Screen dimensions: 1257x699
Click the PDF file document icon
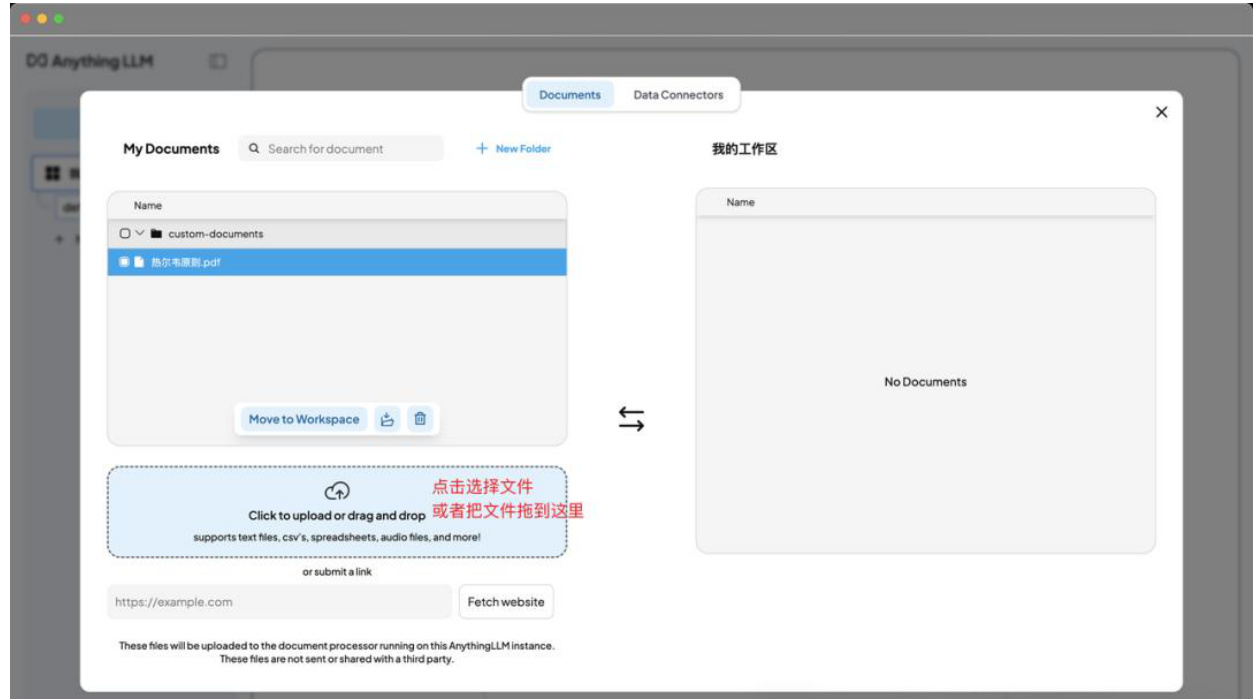[x=140, y=262]
